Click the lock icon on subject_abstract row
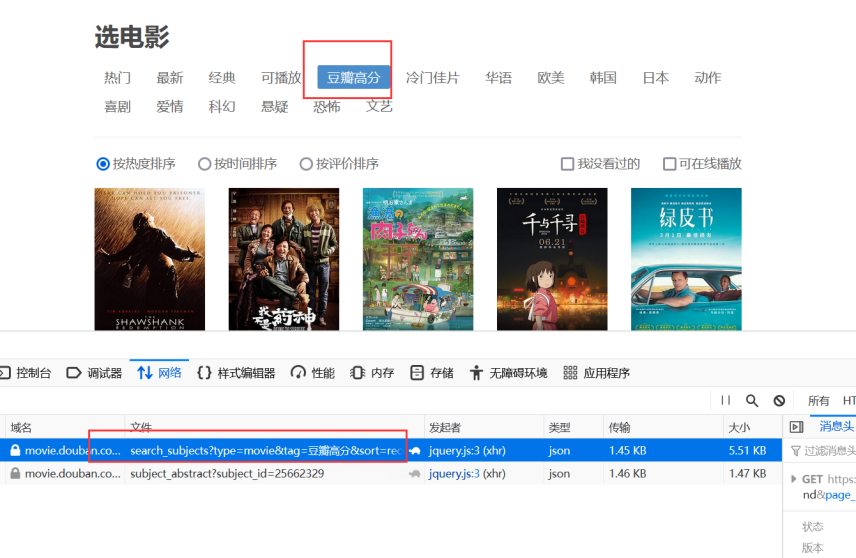The height and width of the screenshot is (558, 856). 15,473
